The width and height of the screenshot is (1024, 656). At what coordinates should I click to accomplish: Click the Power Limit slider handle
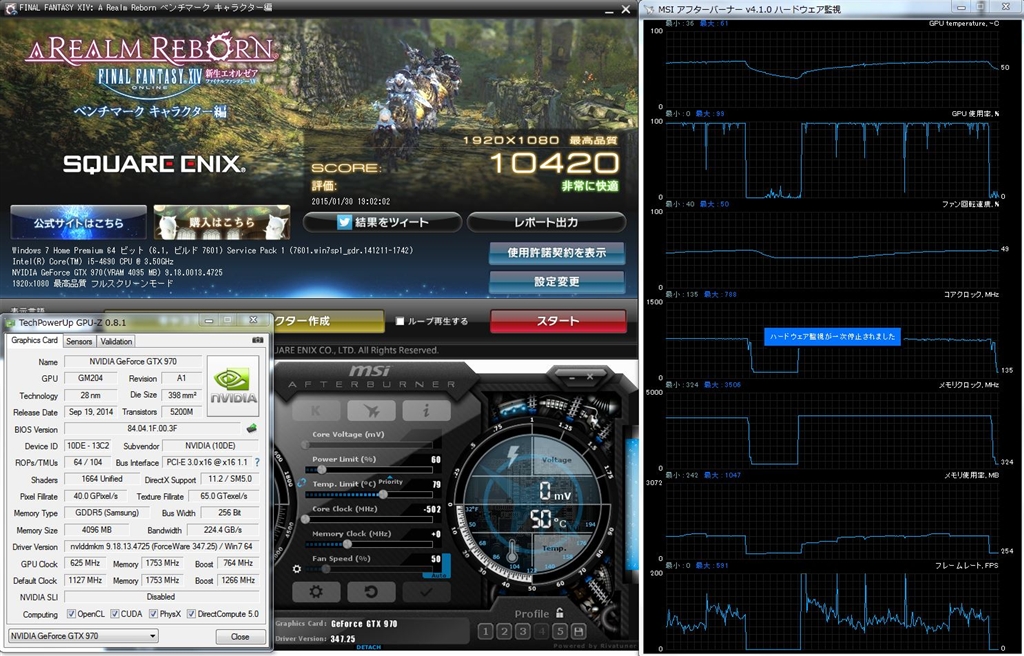(x=321, y=469)
